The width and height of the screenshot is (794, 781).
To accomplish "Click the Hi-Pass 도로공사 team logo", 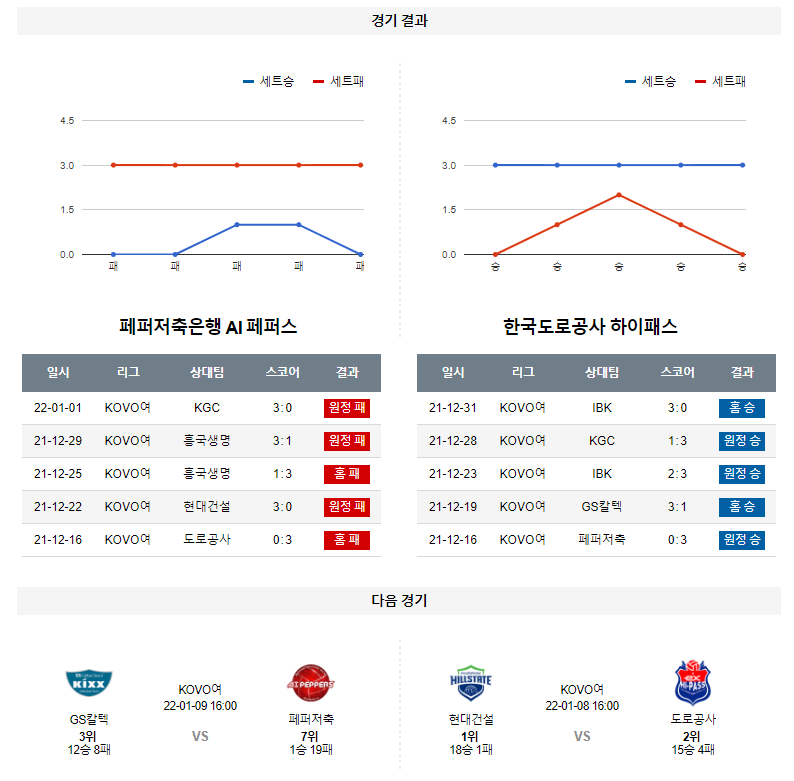I will [693, 683].
